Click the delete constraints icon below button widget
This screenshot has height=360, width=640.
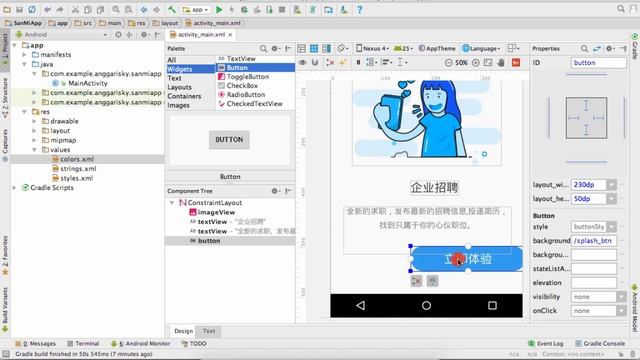416,281
